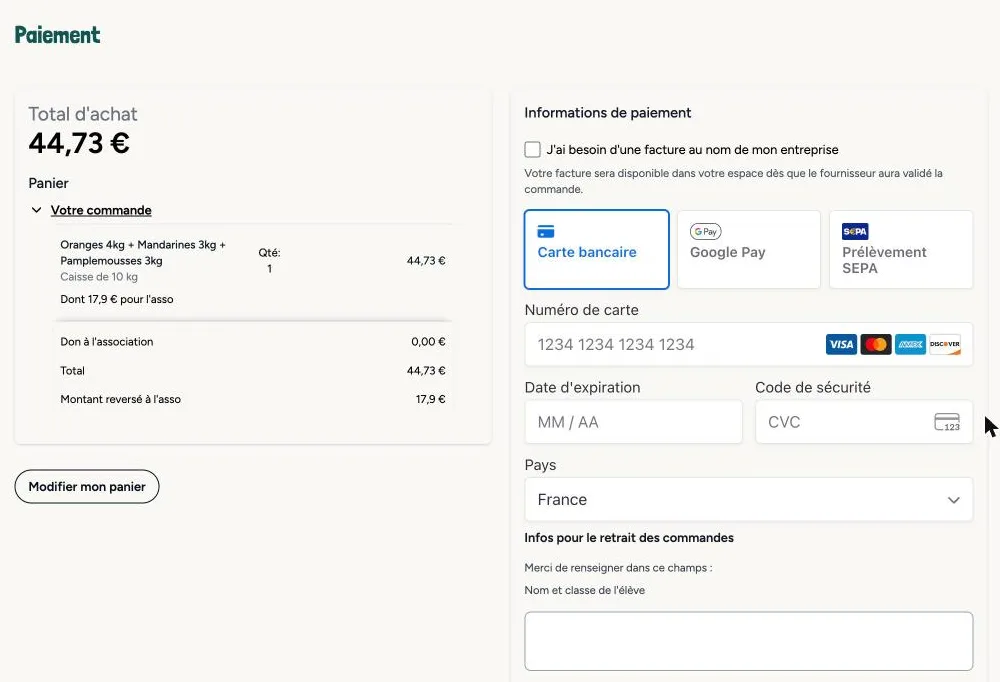Image resolution: width=1000 pixels, height=682 pixels.
Task: Select the Carte bancaire payment tab
Action: tap(597, 249)
